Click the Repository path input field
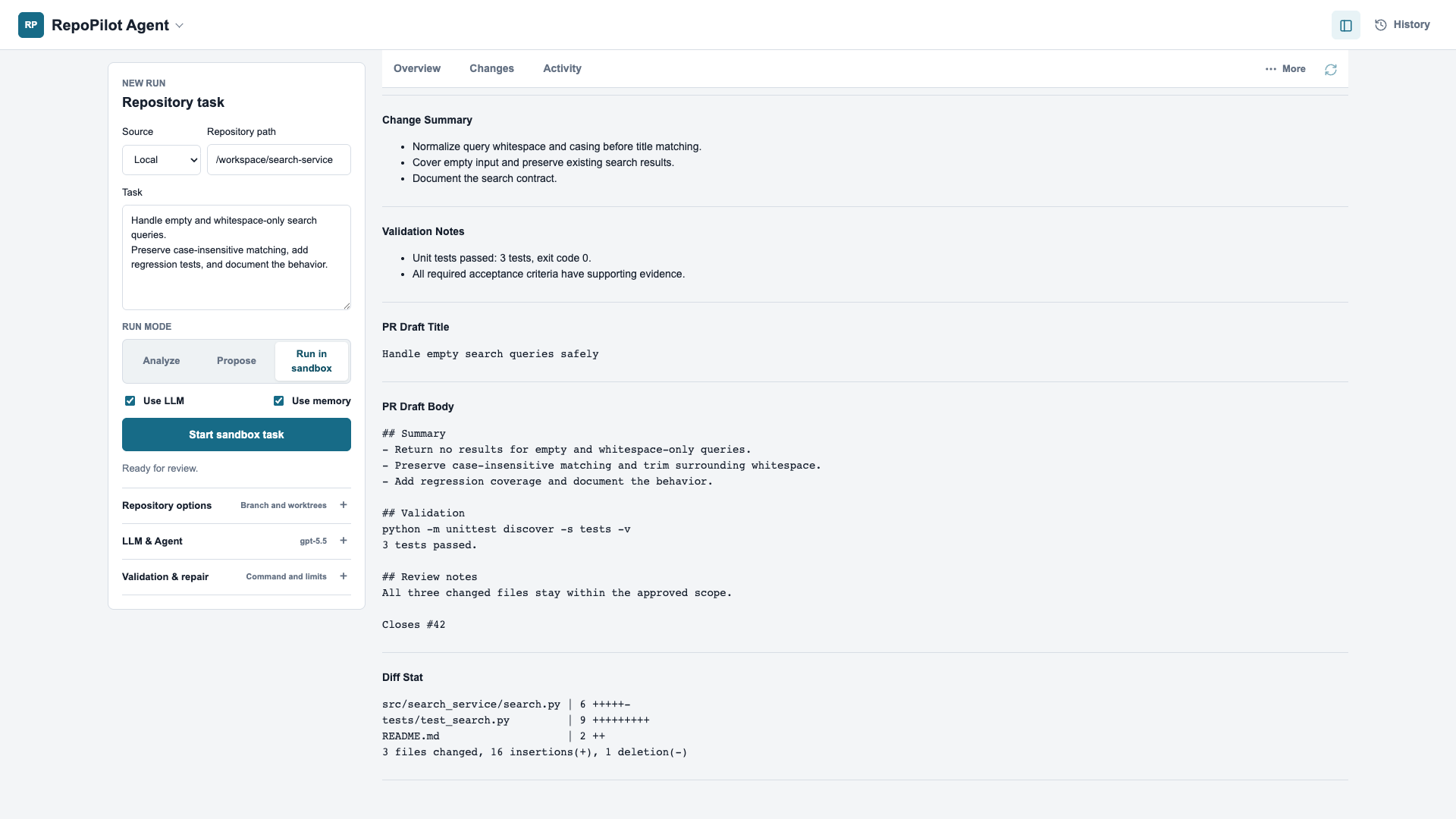 [x=279, y=160]
